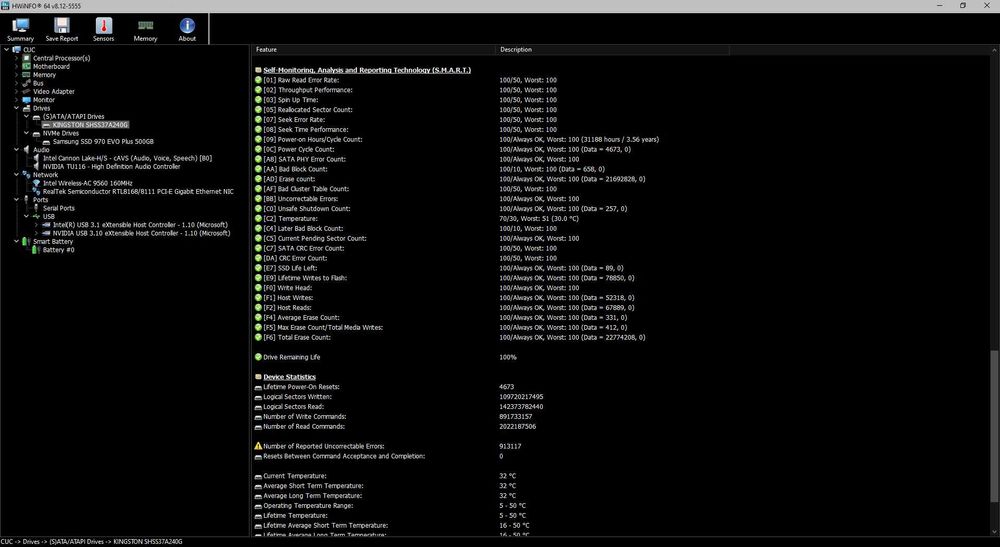Collapse the Audio tree branch

click(16, 149)
